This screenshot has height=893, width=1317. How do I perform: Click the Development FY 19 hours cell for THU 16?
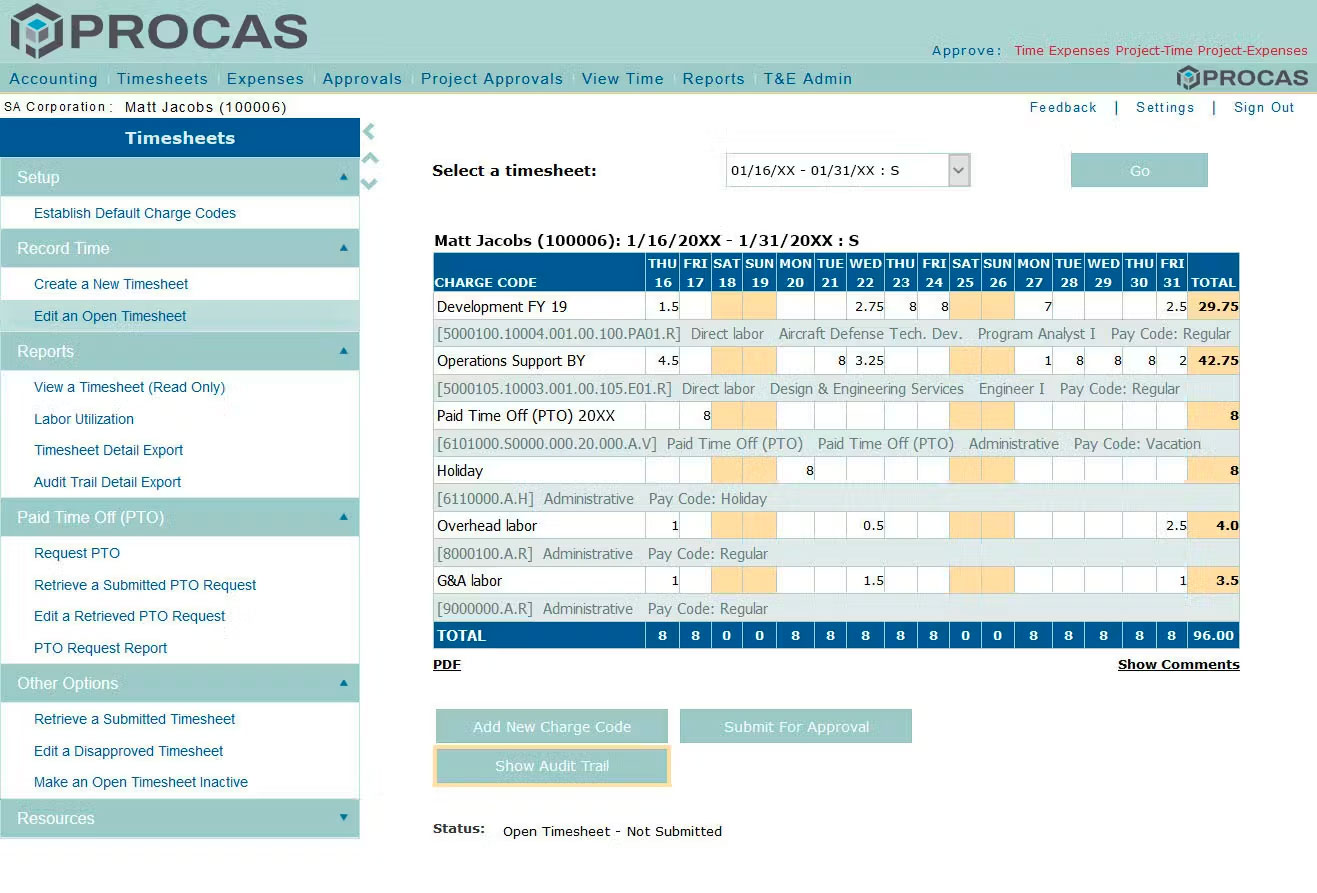pyautogui.click(x=661, y=306)
